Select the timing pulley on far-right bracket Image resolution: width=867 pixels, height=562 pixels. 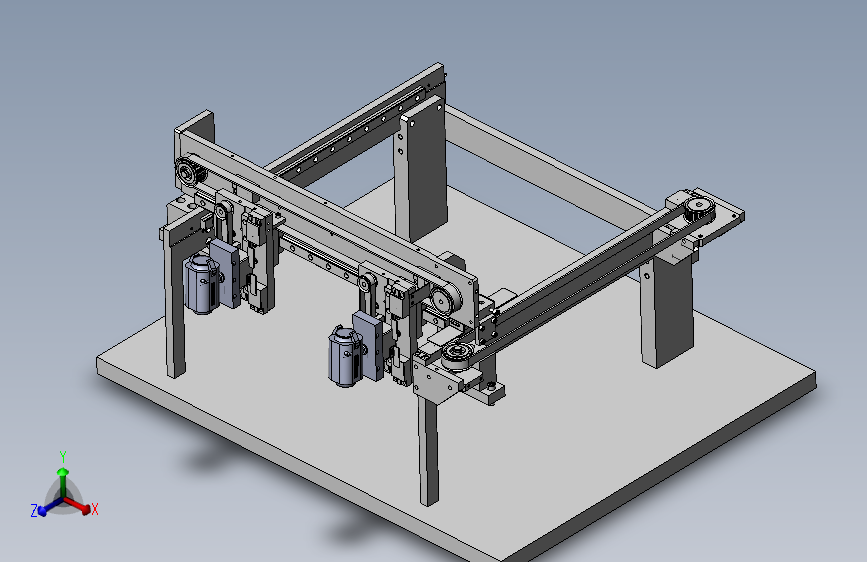698,210
